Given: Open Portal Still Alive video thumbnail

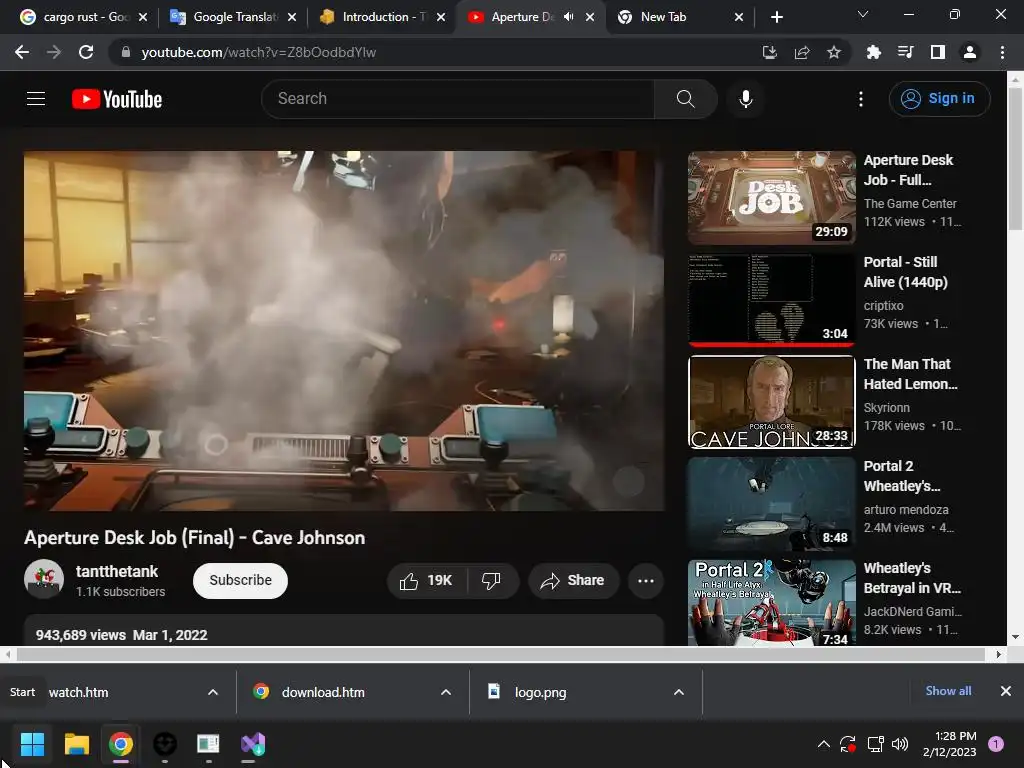Looking at the screenshot, I should point(772,300).
